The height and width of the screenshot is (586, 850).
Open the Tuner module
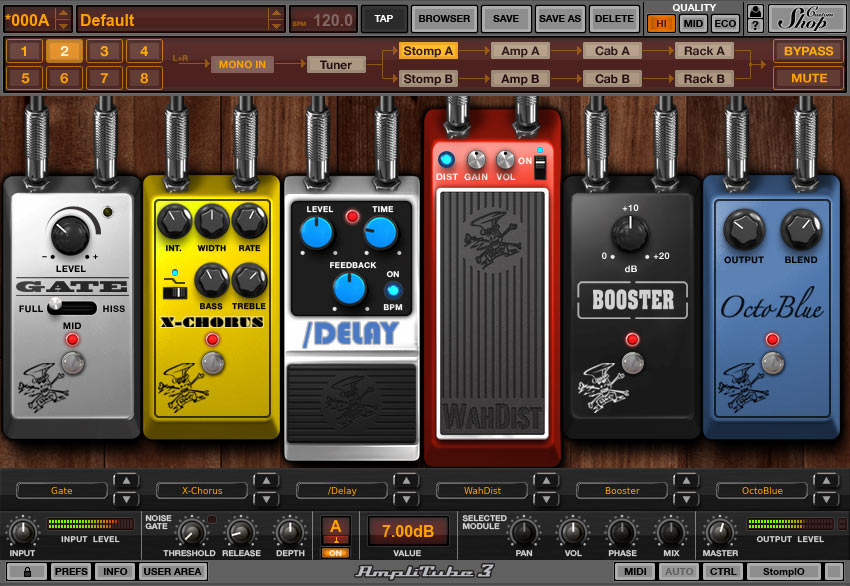coord(336,65)
